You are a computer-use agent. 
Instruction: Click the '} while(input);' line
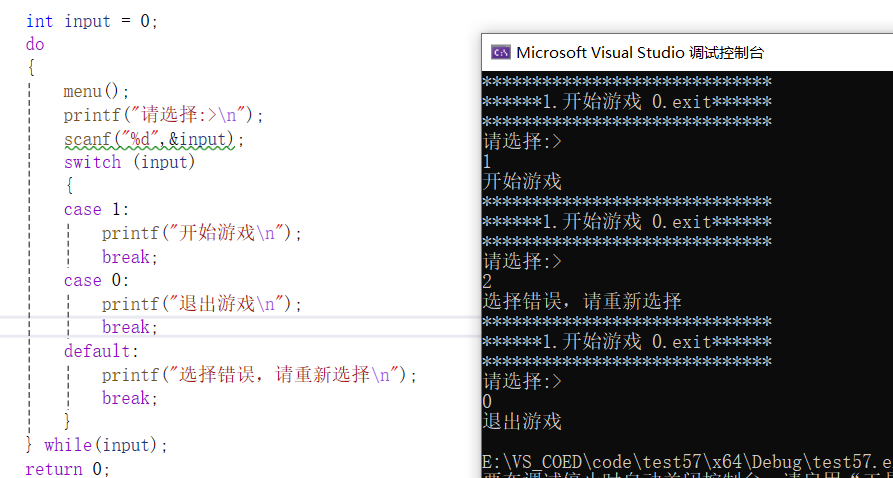[97, 445]
